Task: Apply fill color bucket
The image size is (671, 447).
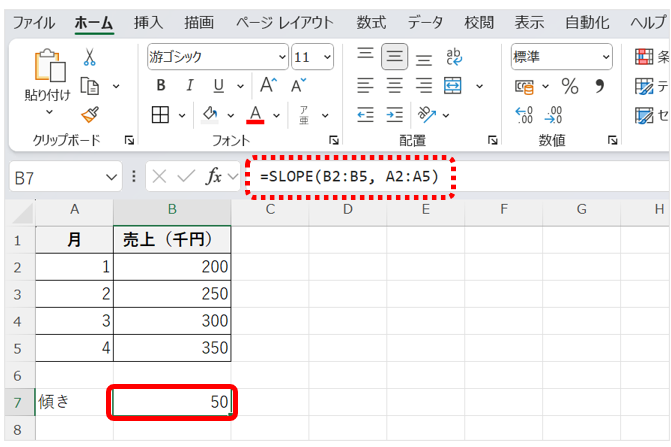Action: coord(210,115)
